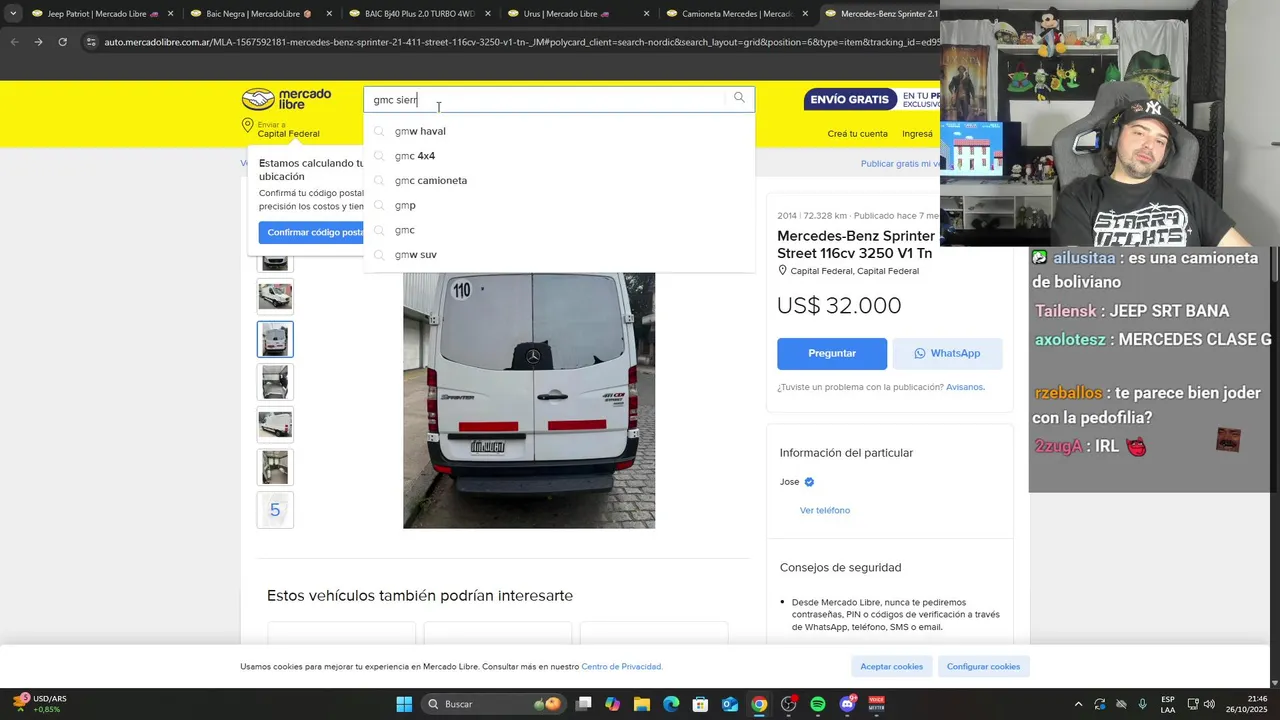Open the Copilot icon in the taskbar
The height and width of the screenshot is (720, 1280).
click(x=612, y=704)
